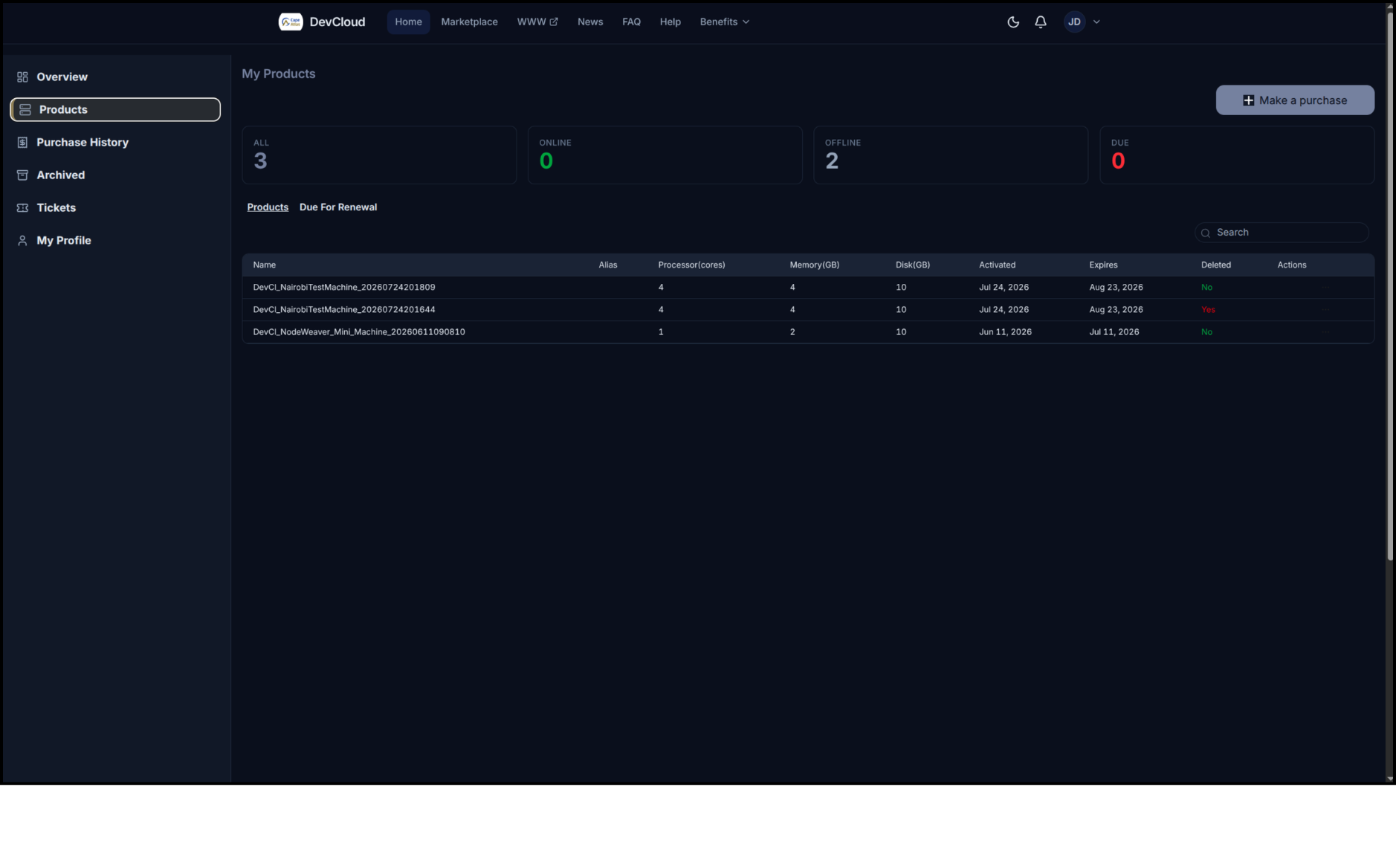Click the JD user avatar

point(1074,22)
